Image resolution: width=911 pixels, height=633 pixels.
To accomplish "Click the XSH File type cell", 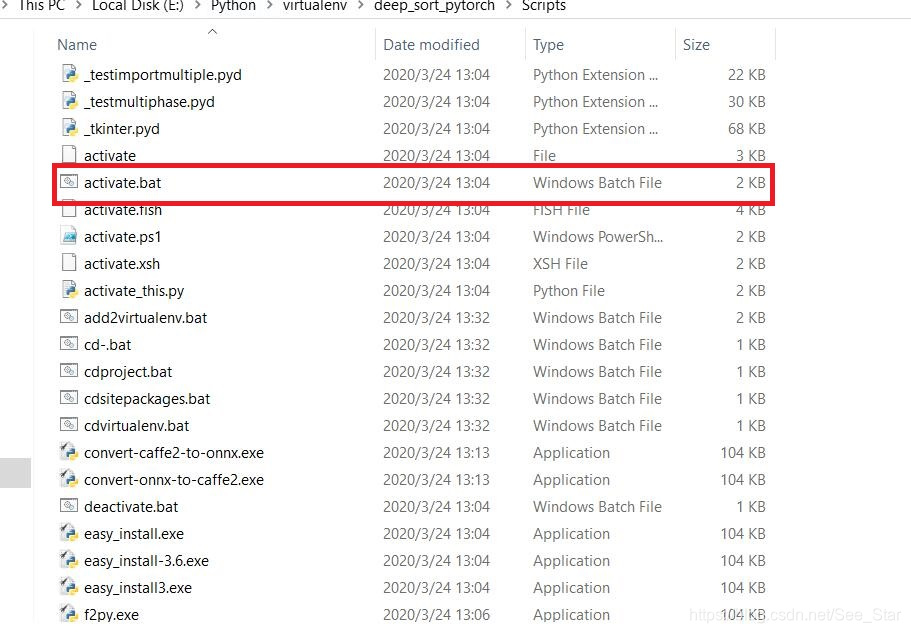I will [x=560, y=264].
